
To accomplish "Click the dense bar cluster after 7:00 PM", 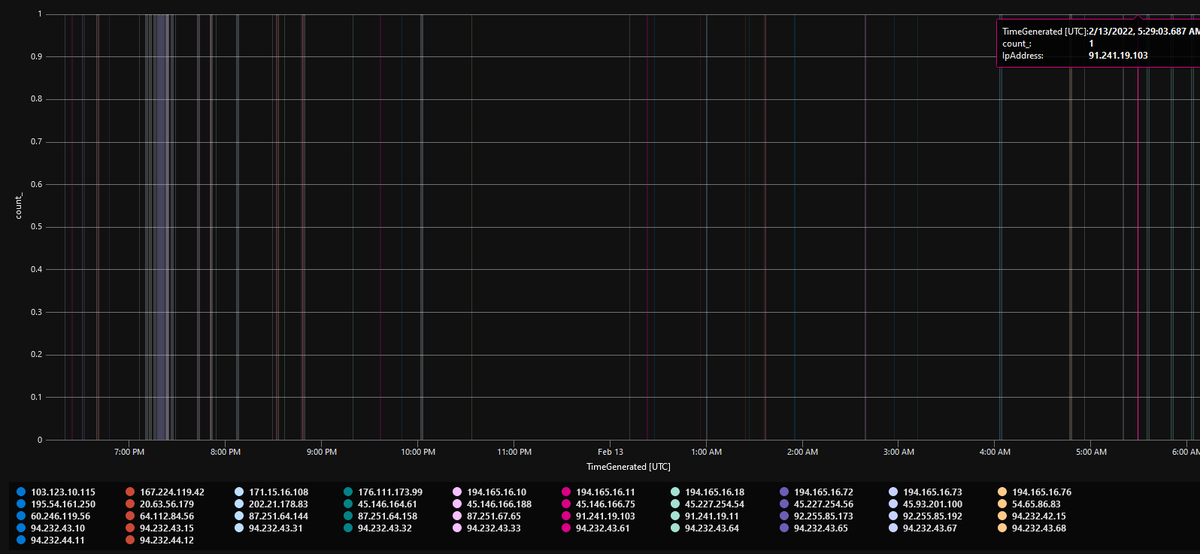I will tap(160, 227).
